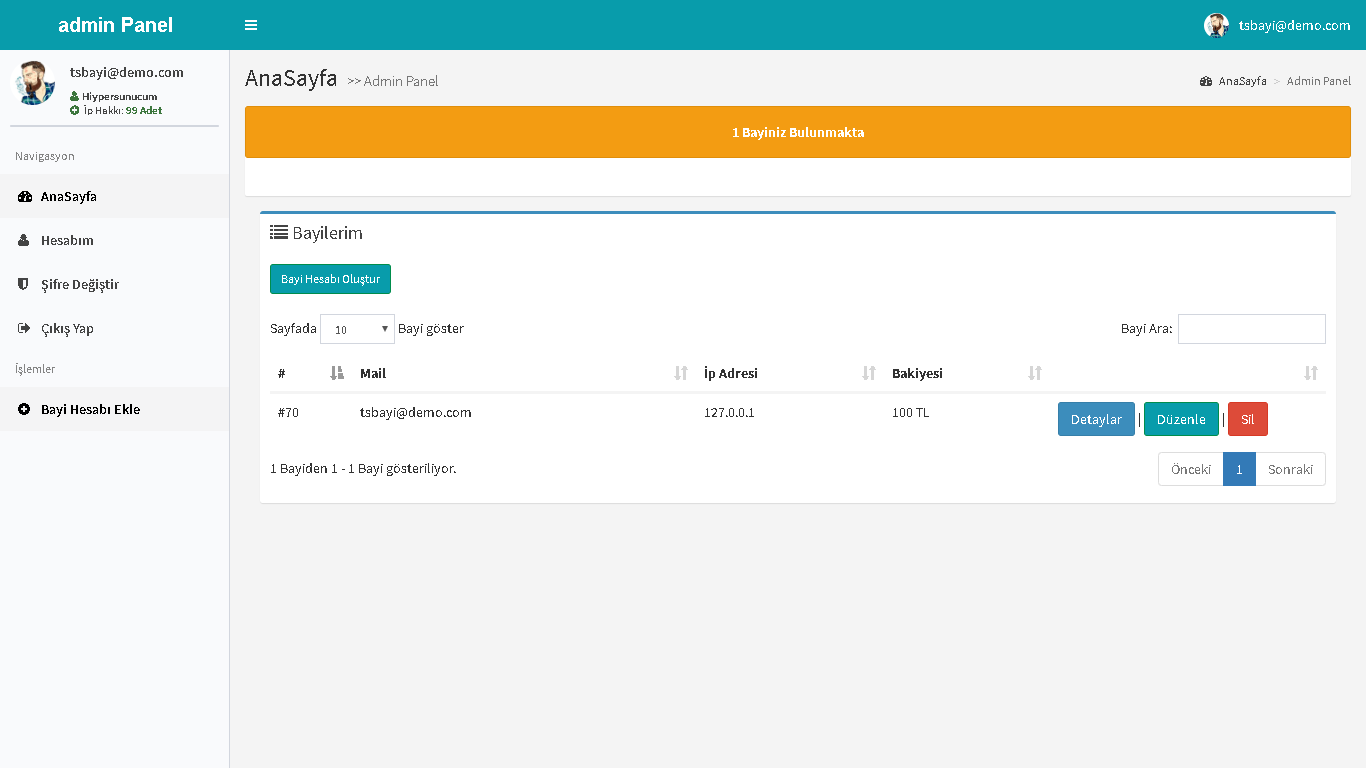The image size is (1366, 768).
Task: Click the blue Detaylar button
Action: click(1096, 419)
